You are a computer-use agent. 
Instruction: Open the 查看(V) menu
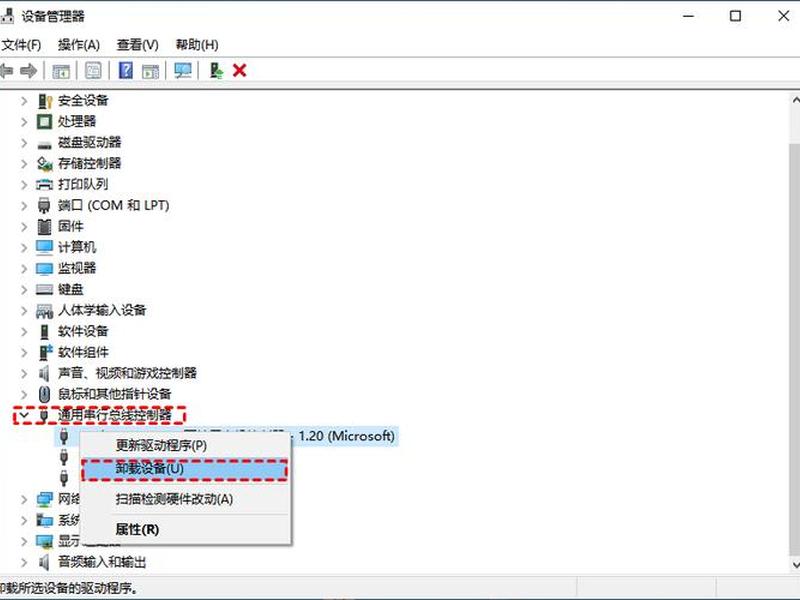point(137,45)
